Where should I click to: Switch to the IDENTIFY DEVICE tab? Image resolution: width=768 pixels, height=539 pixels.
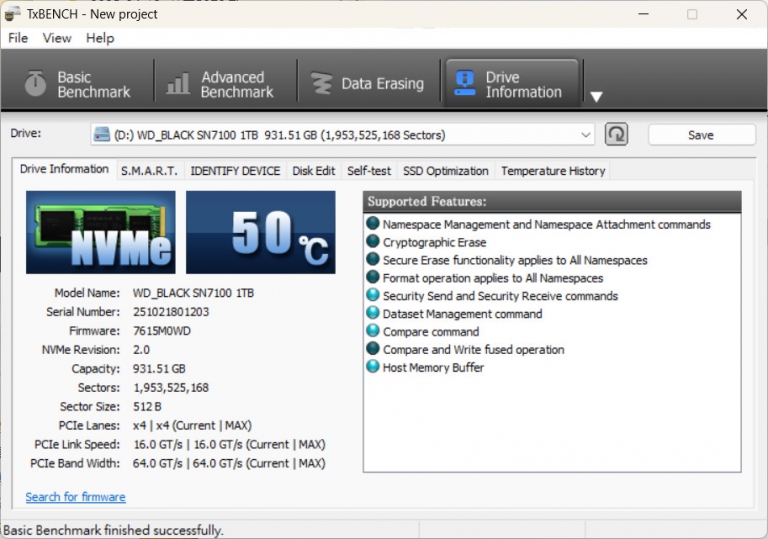pos(235,171)
